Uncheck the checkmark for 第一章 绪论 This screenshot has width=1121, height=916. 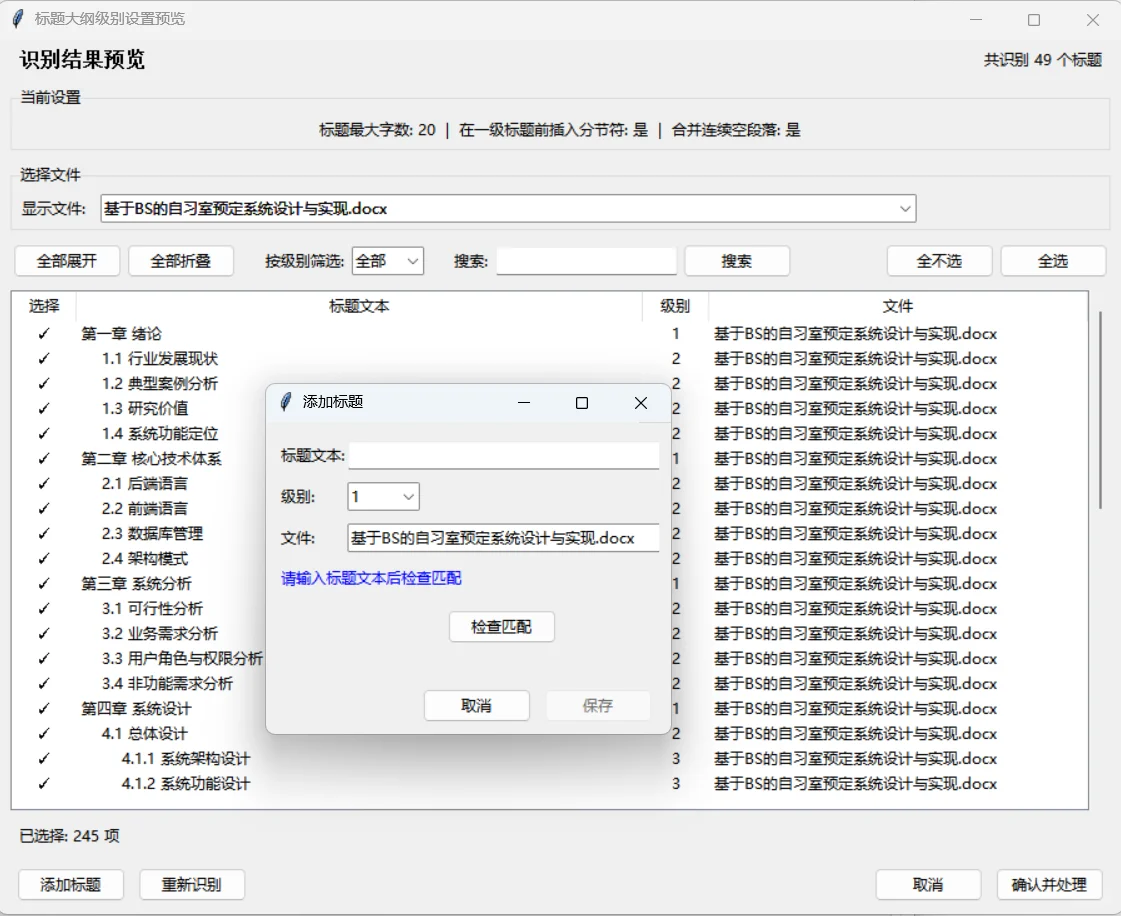tap(42, 333)
